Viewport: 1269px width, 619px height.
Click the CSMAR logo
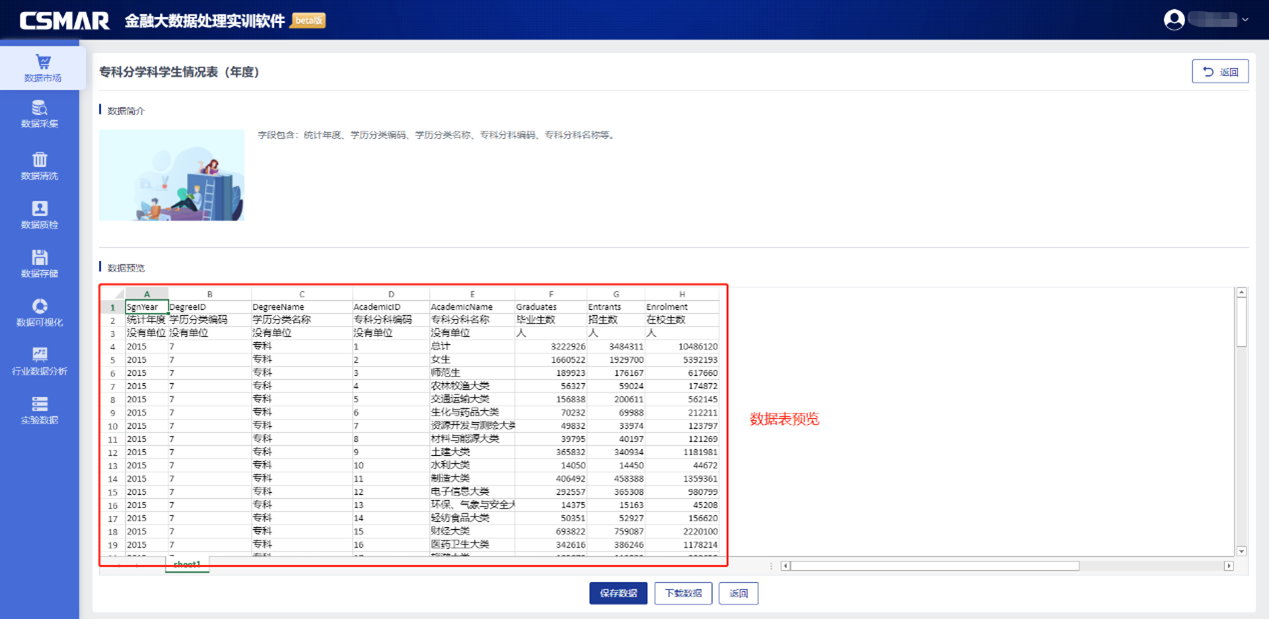[x=64, y=20]
